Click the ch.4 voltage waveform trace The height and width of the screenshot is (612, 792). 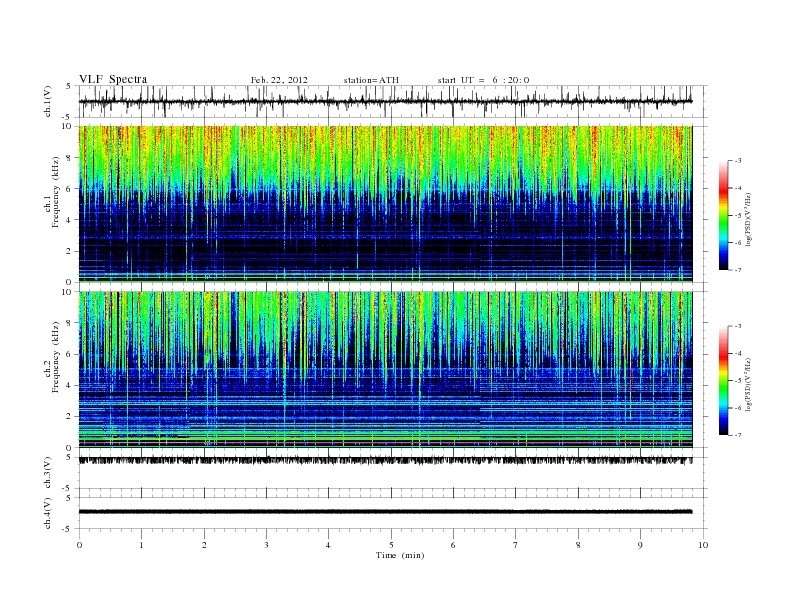[385, 512]
